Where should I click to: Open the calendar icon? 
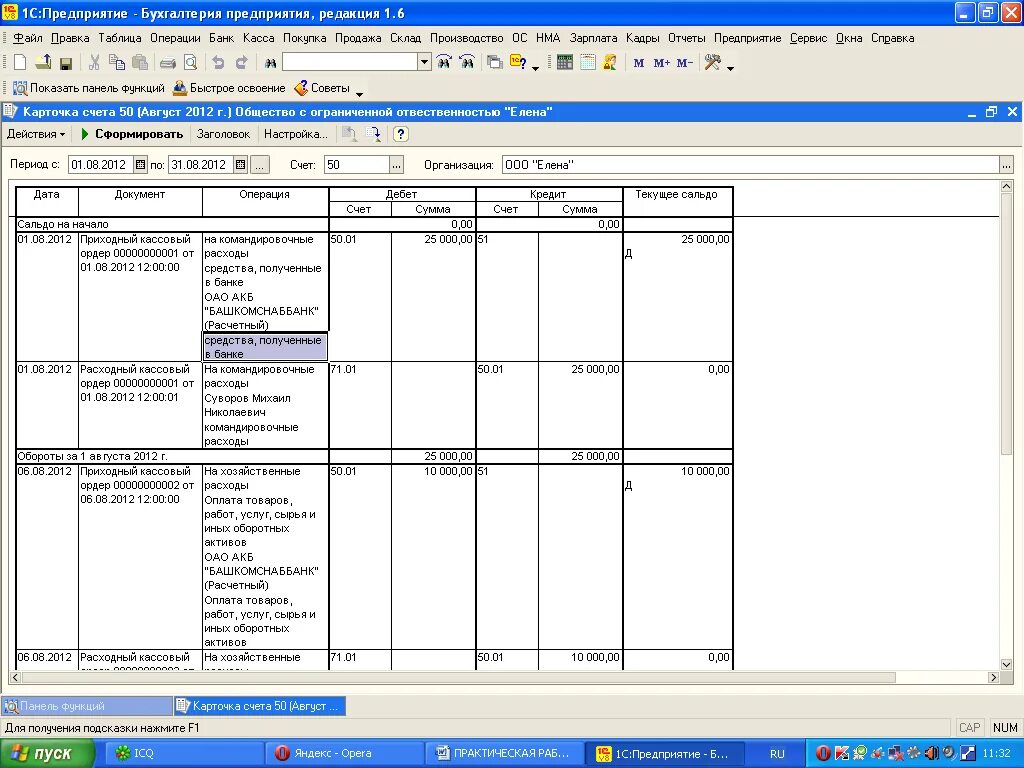click(x=588, y=63)
